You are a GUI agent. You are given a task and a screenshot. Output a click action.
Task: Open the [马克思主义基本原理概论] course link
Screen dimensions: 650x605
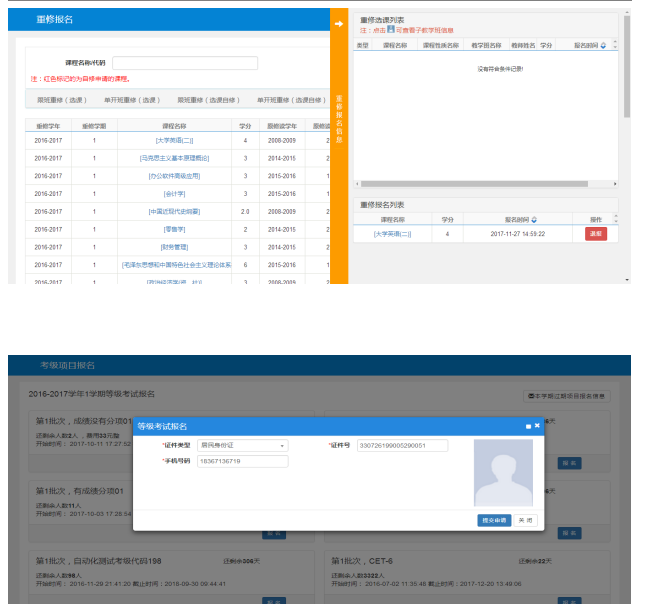click(x=173, y=158)
